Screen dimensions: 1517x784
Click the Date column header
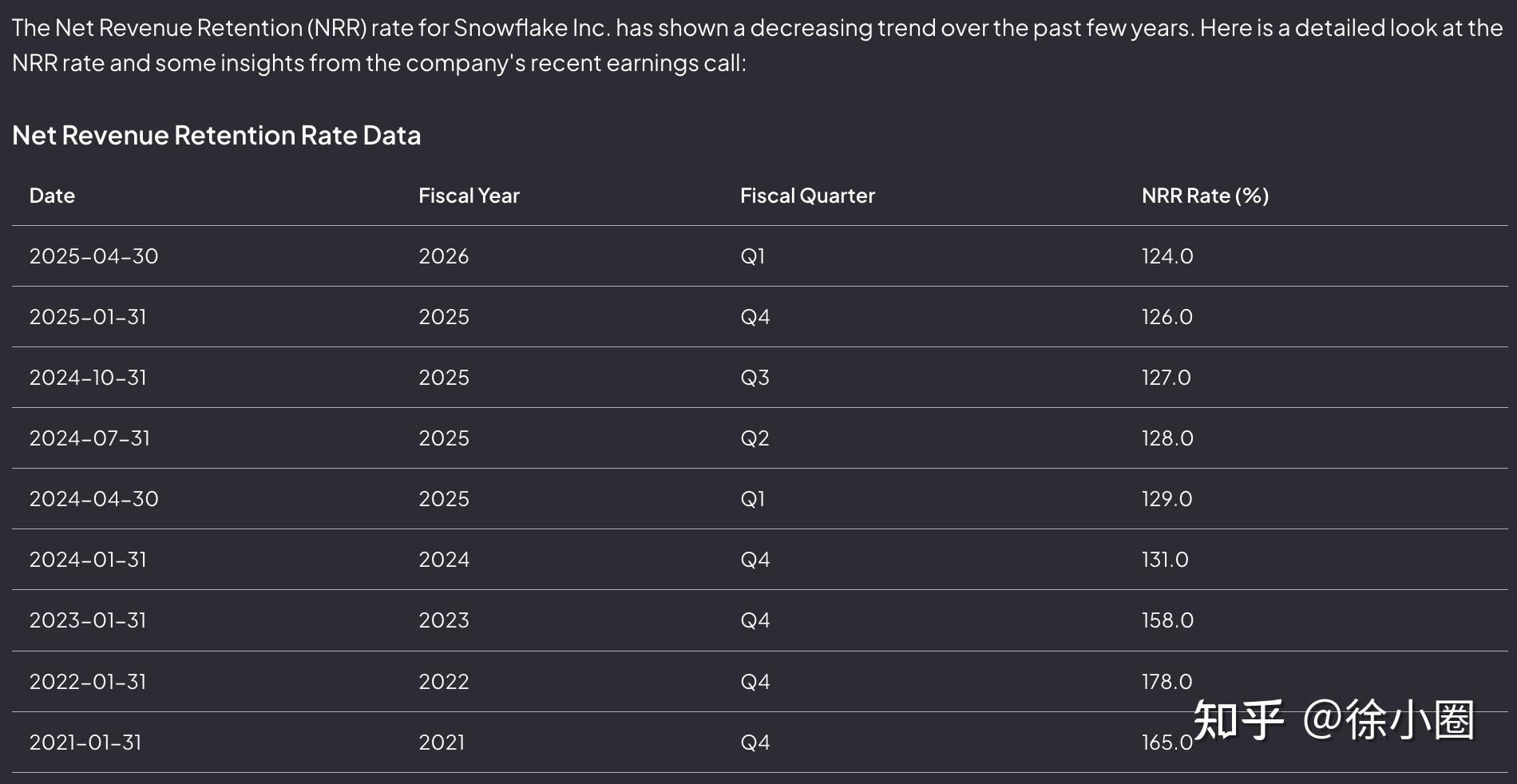point(52,196)
